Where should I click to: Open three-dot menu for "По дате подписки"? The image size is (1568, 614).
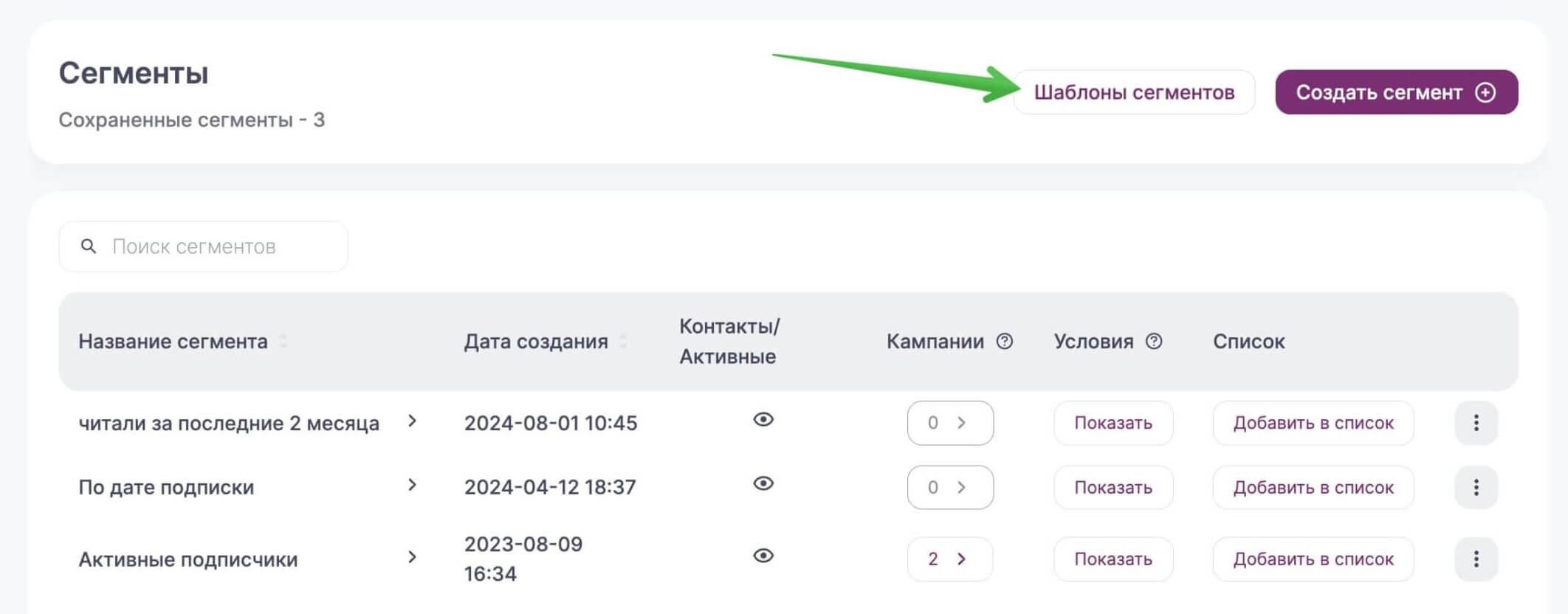1476,487
